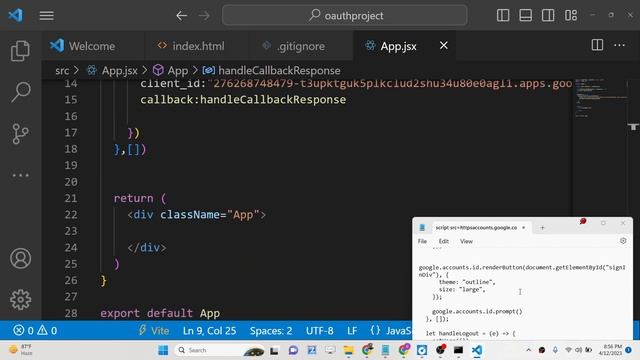Image resolution: width=640 pixels, height=360 pixels.
Task: Click line number 21 in the gutter
Action: [x=71, y=198]
